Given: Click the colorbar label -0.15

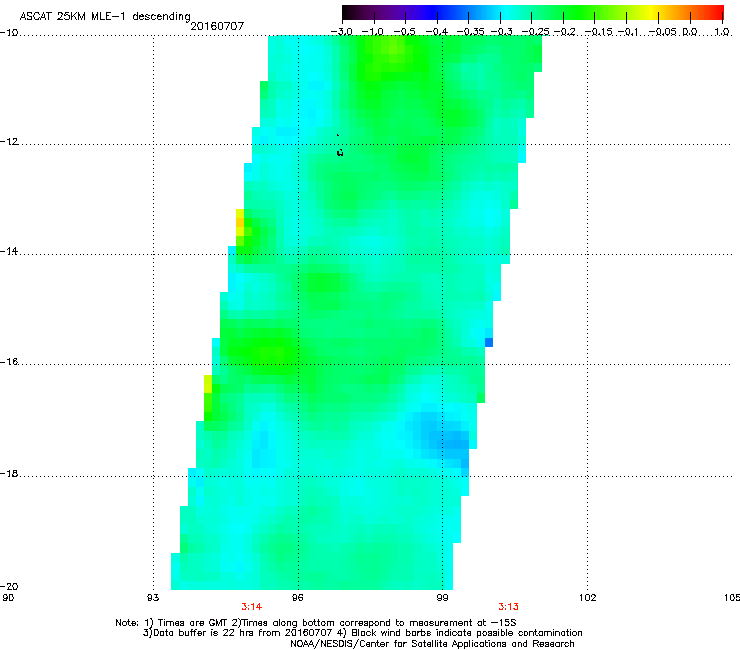Looking at the screenshot, I should tap(598, 32).
